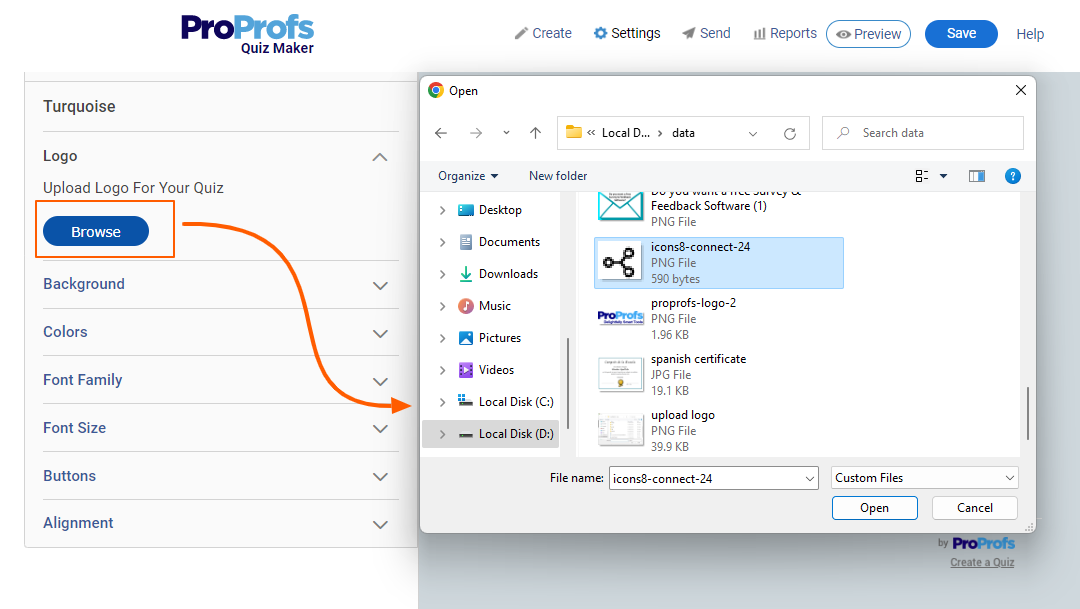Collapse the Logo section chevron
The width and height of the screenshot is (1080, 609).
380,157
